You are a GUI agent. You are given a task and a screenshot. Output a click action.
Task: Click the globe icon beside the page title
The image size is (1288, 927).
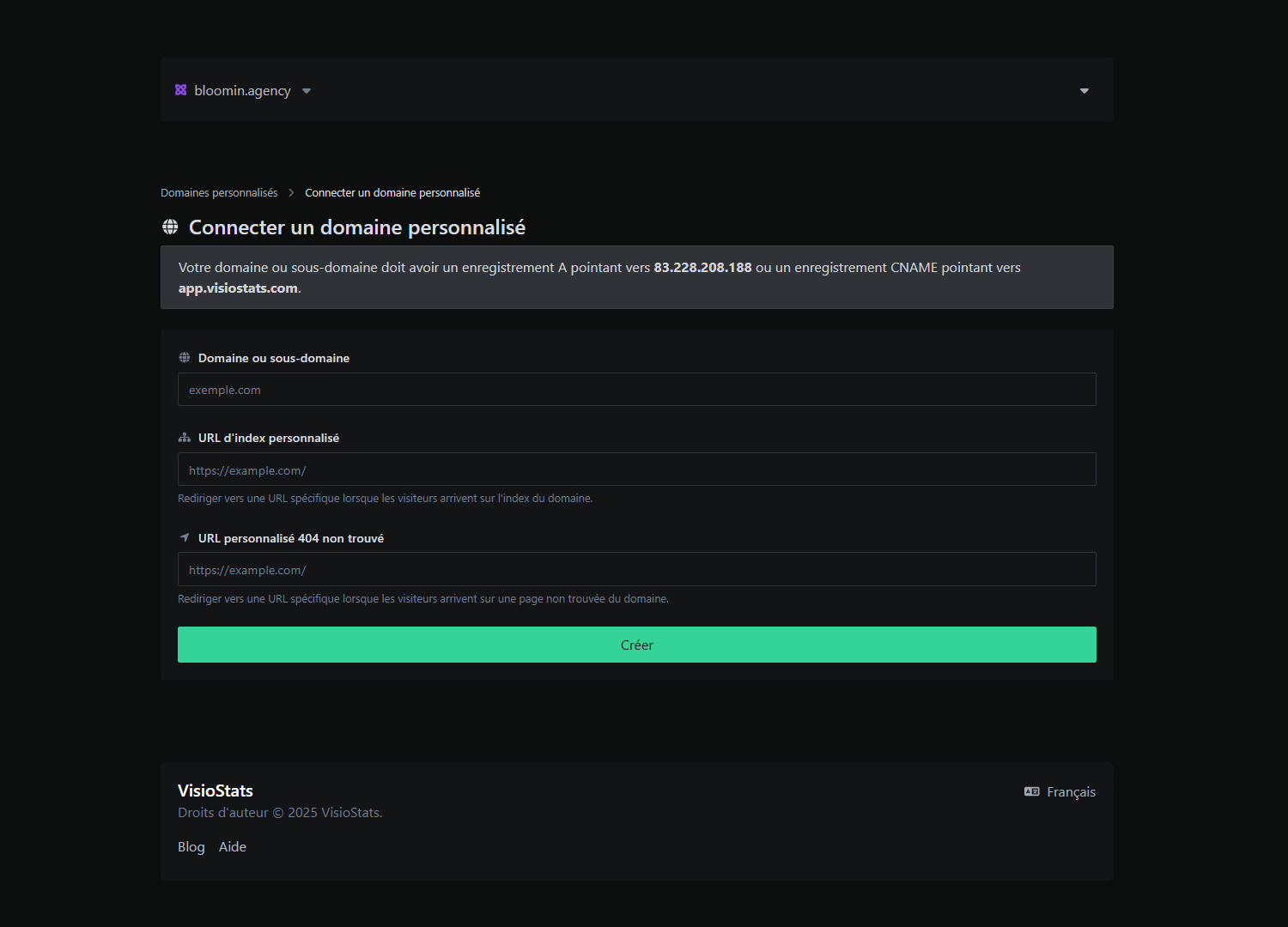click(x=170, y=227)
